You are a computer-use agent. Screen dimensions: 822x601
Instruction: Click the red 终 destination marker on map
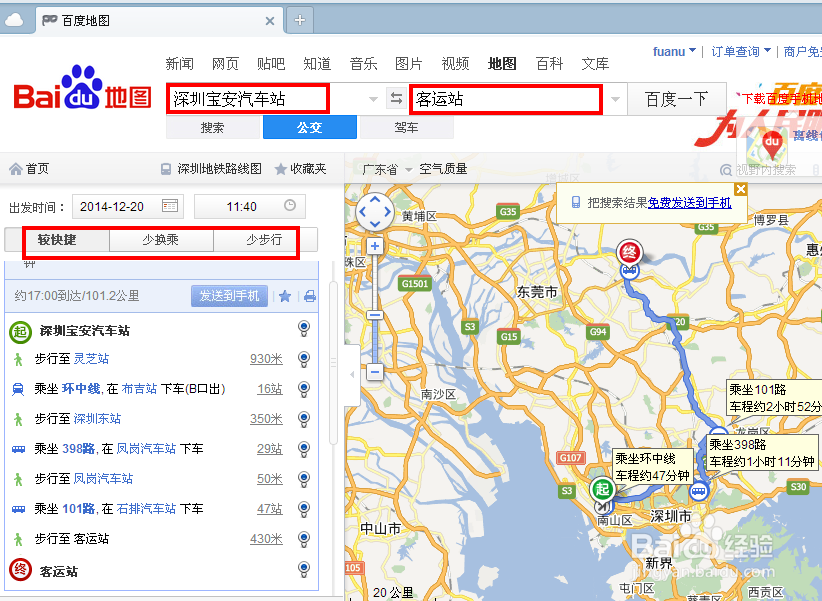630,253
